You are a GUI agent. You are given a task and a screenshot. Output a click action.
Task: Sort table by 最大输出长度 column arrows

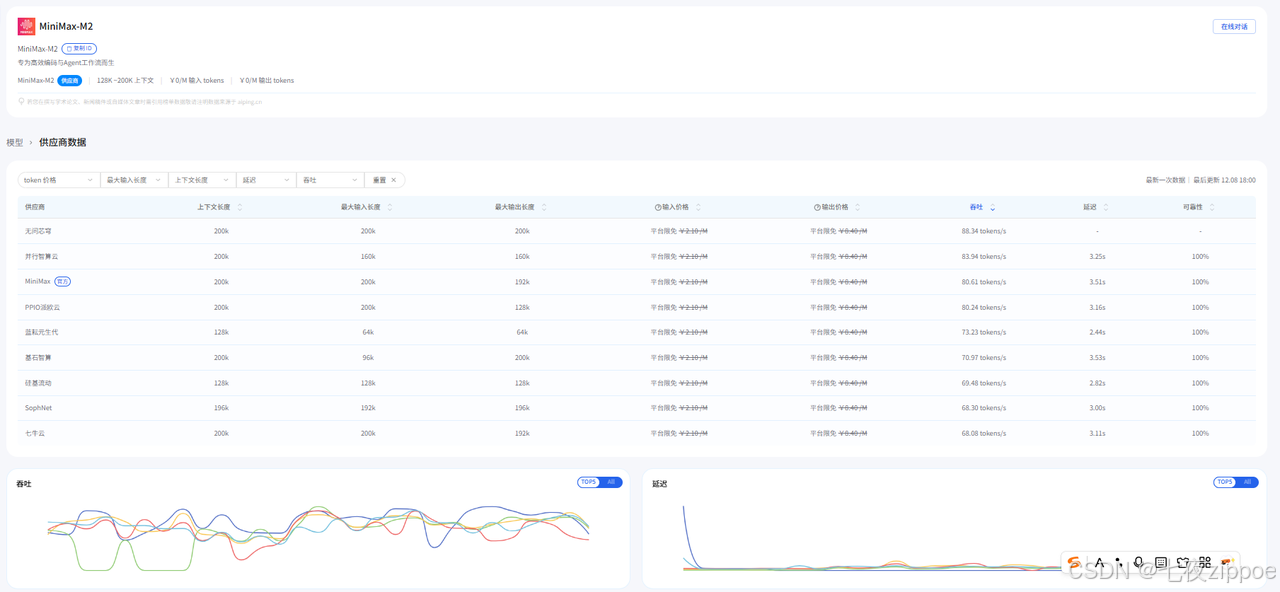pyautogui.click(x=544, y=207)
